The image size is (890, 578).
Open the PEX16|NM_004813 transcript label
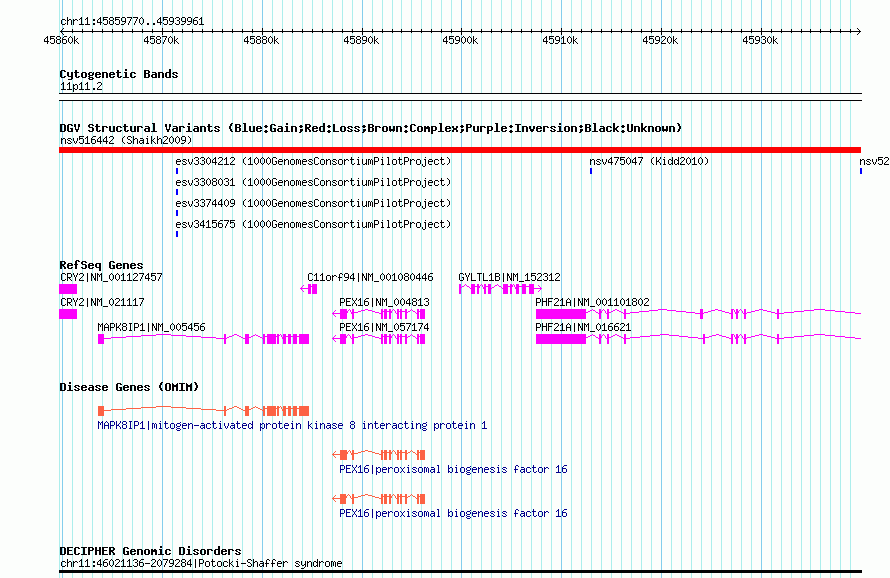[384, 302]
